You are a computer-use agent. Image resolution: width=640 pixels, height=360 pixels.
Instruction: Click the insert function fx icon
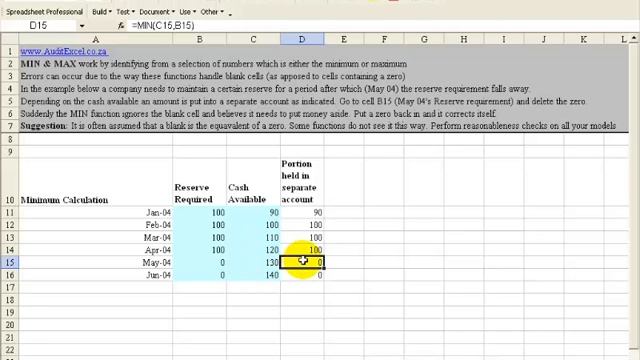coord(121,26)
